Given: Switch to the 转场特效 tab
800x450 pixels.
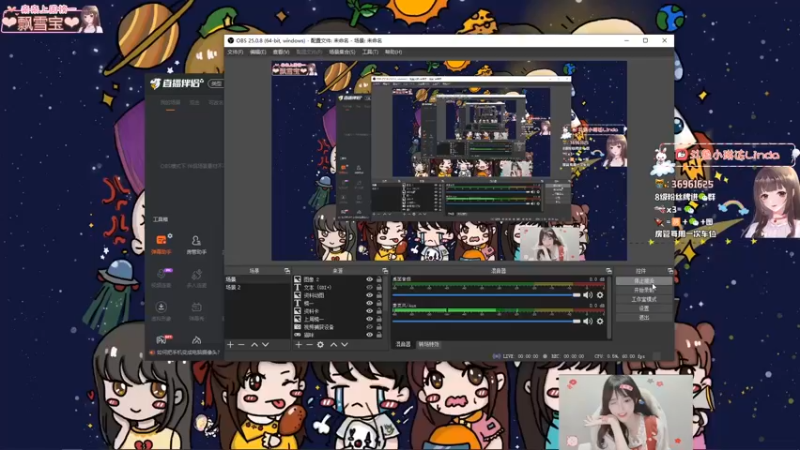Looking at the screenshot, I should tap(429, 344).
